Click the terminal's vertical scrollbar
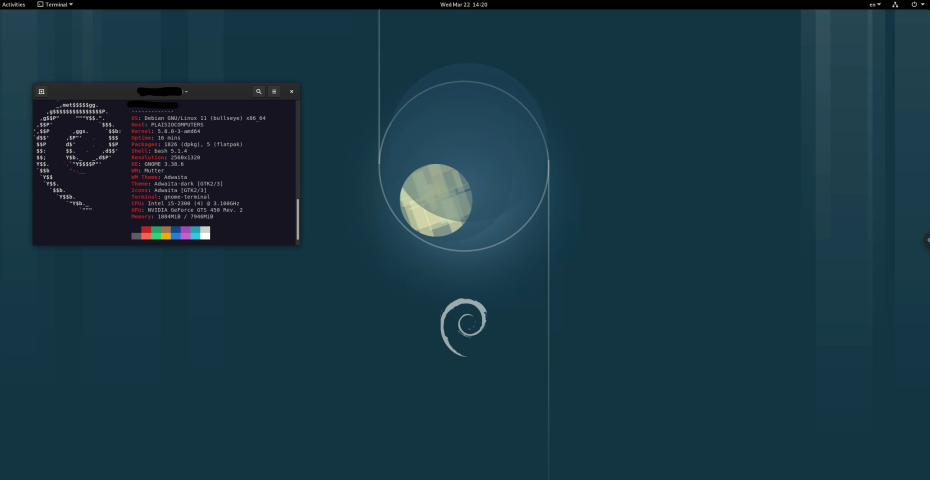Viewport: 930px width, 480px height. click(296, 215)
